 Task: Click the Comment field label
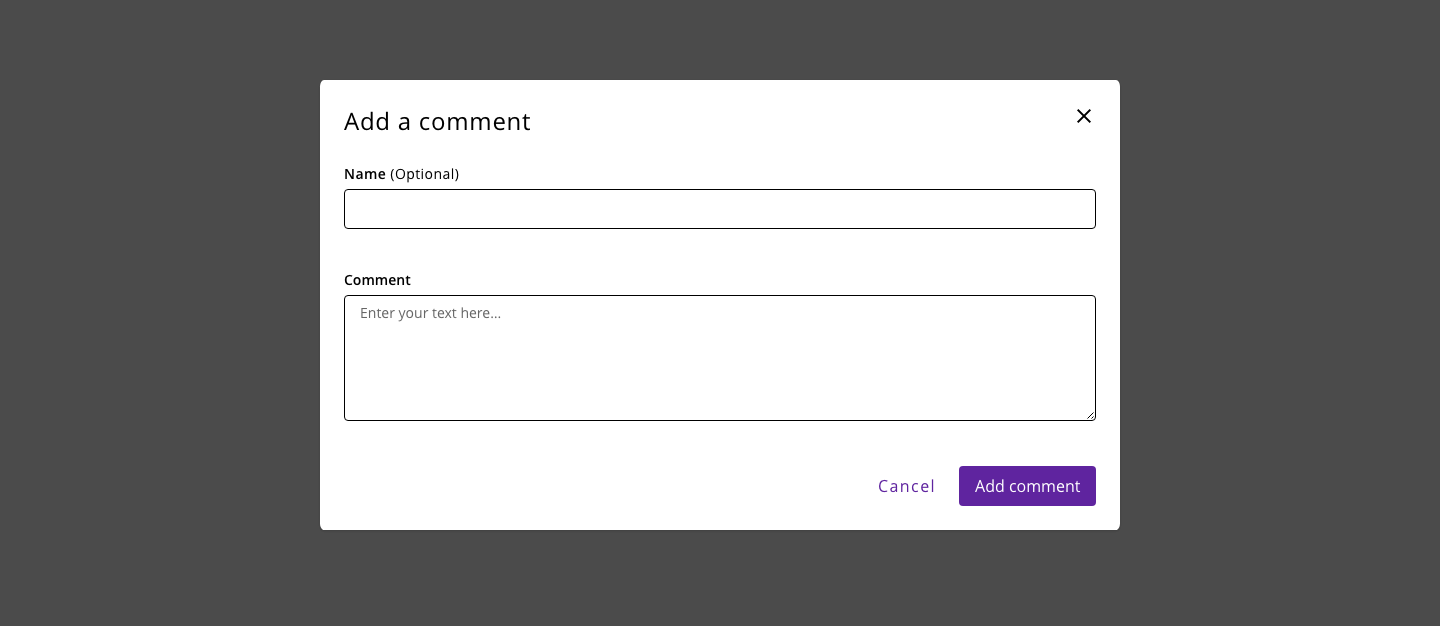377,280
